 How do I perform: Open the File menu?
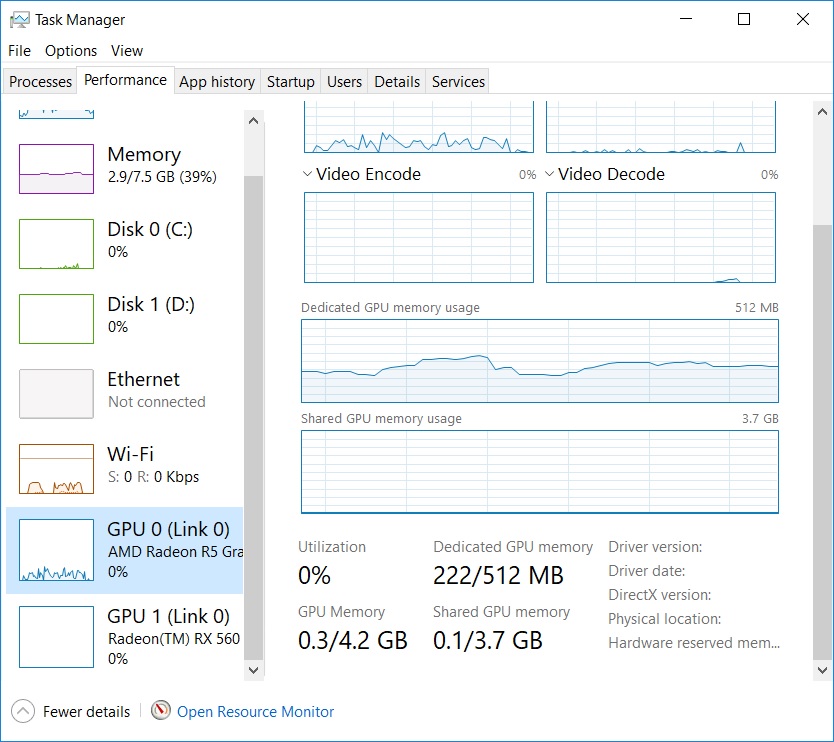[x=19, y=51]
